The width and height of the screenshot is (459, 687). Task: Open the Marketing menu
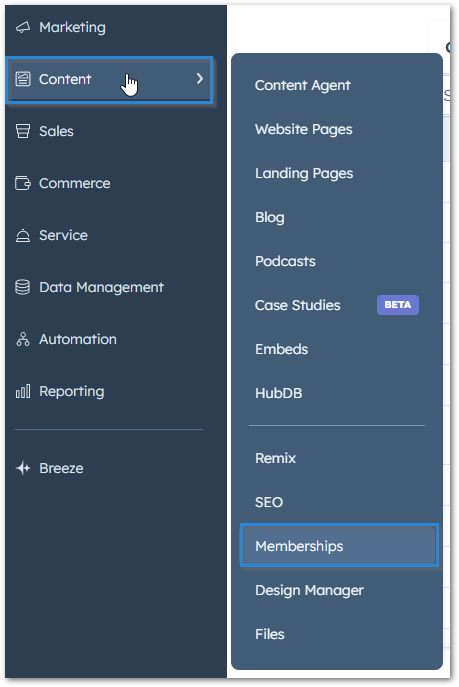pyautogui.click(x=72, y=27)
